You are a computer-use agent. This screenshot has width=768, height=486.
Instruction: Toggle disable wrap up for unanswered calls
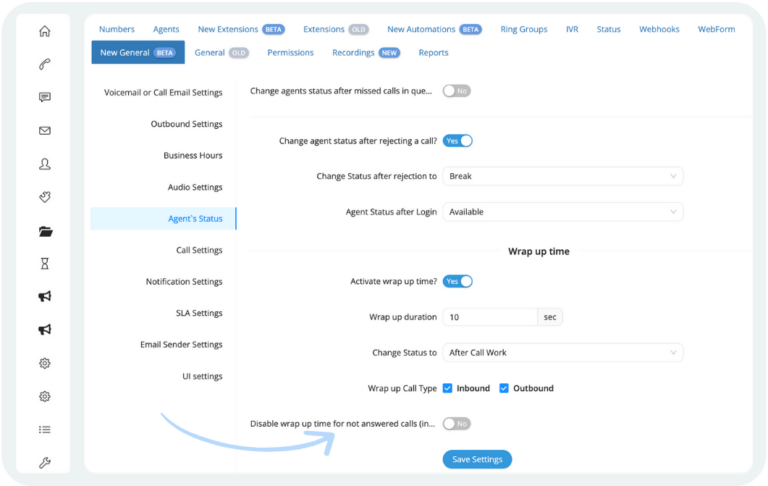pos(456,424)
